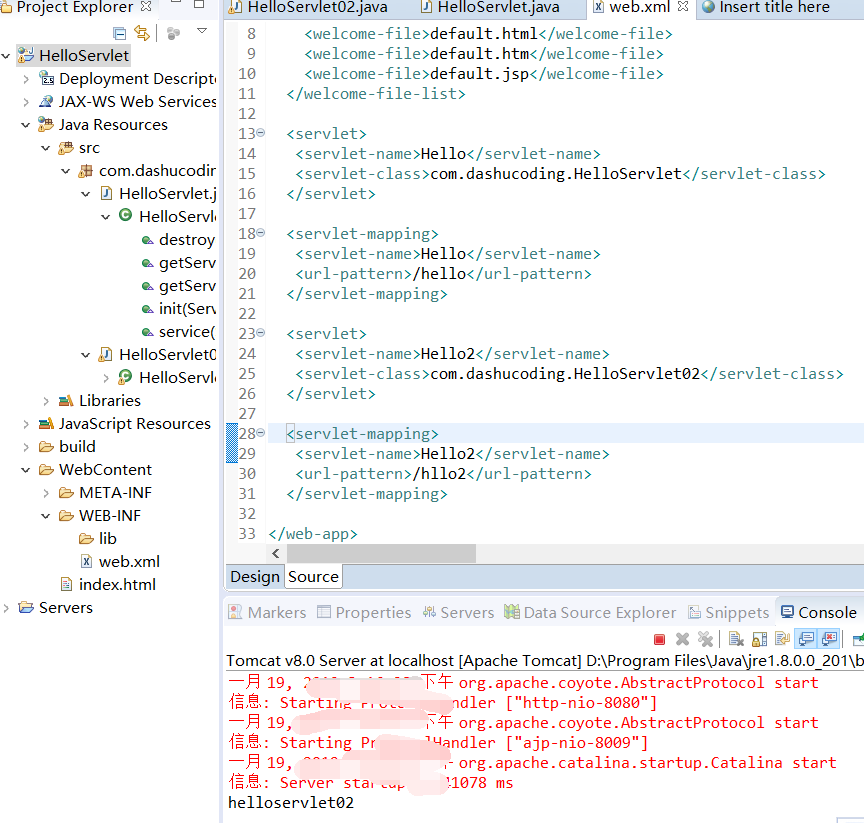This screenshot has width=864, height=823.
Task: Select the Console view tab
Action: 819,613
